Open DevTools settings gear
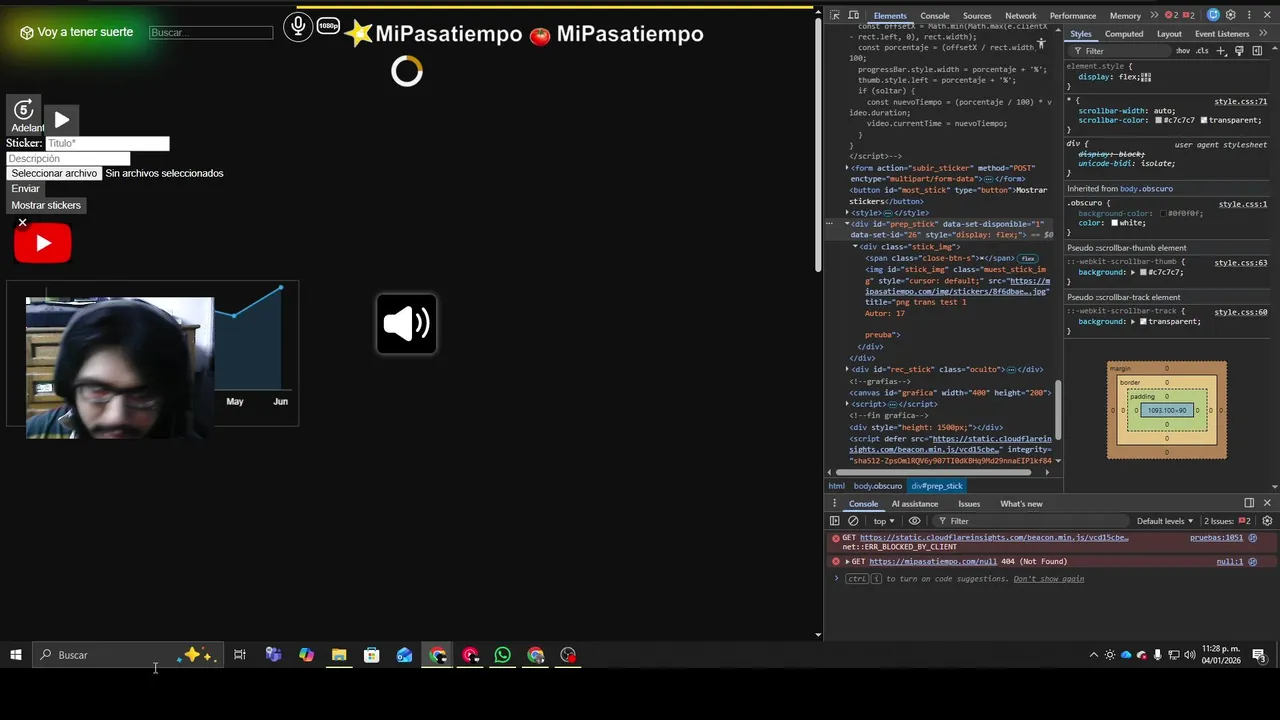Viewport: 1280px width, 720px height. (x=1231, y=15)
